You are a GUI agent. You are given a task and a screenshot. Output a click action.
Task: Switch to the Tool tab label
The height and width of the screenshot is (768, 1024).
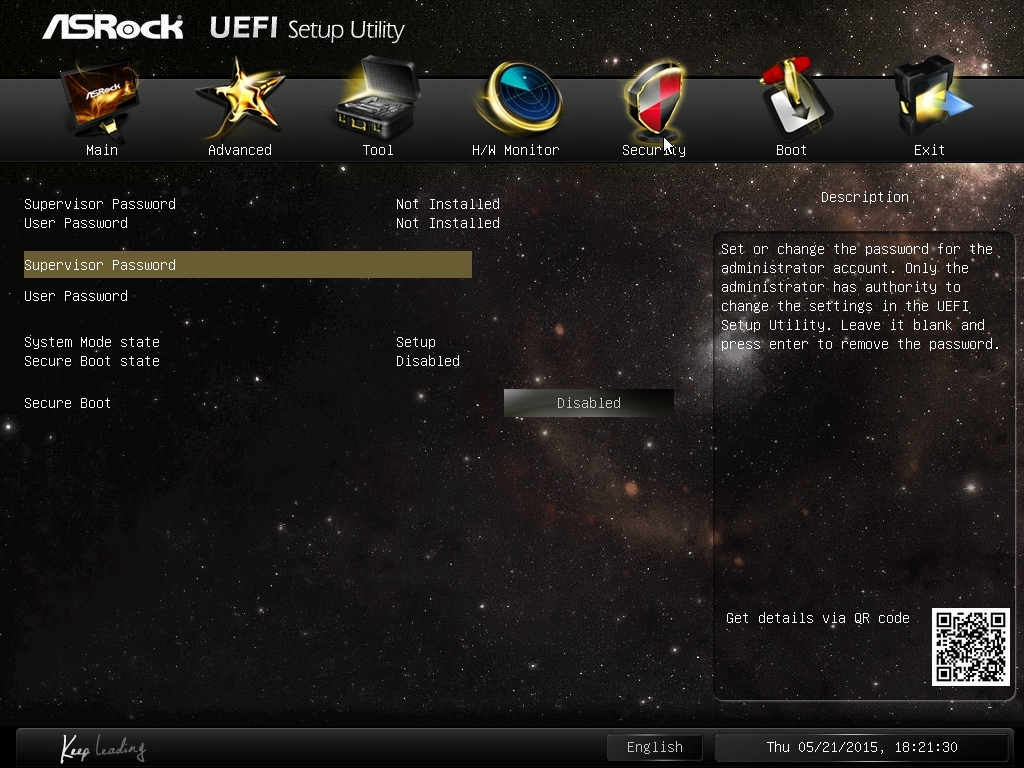(377, 150)
